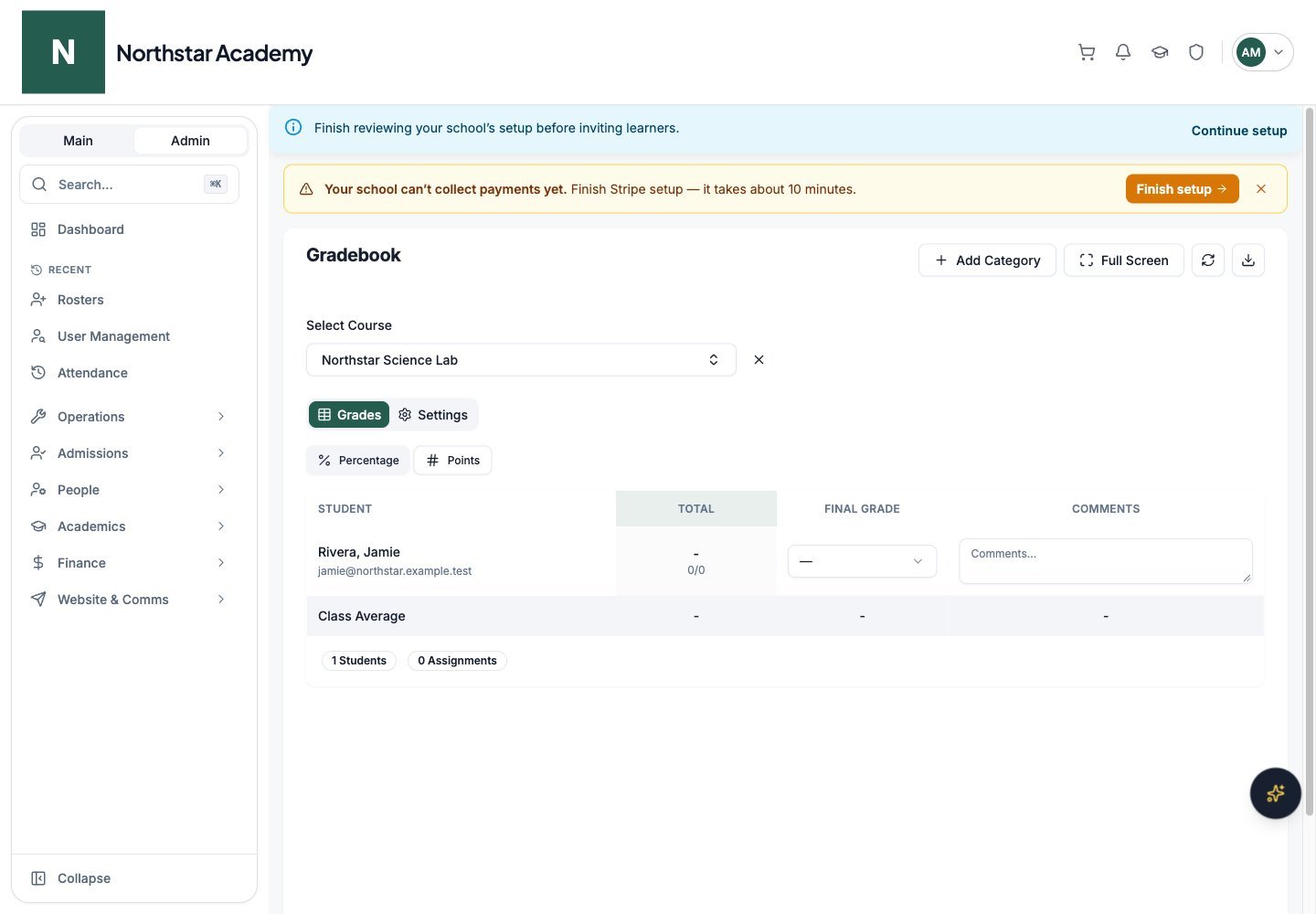Open Jamie Rivera's final grade dropdown
The image size is (1316, 914).
[x=862, y=561]
